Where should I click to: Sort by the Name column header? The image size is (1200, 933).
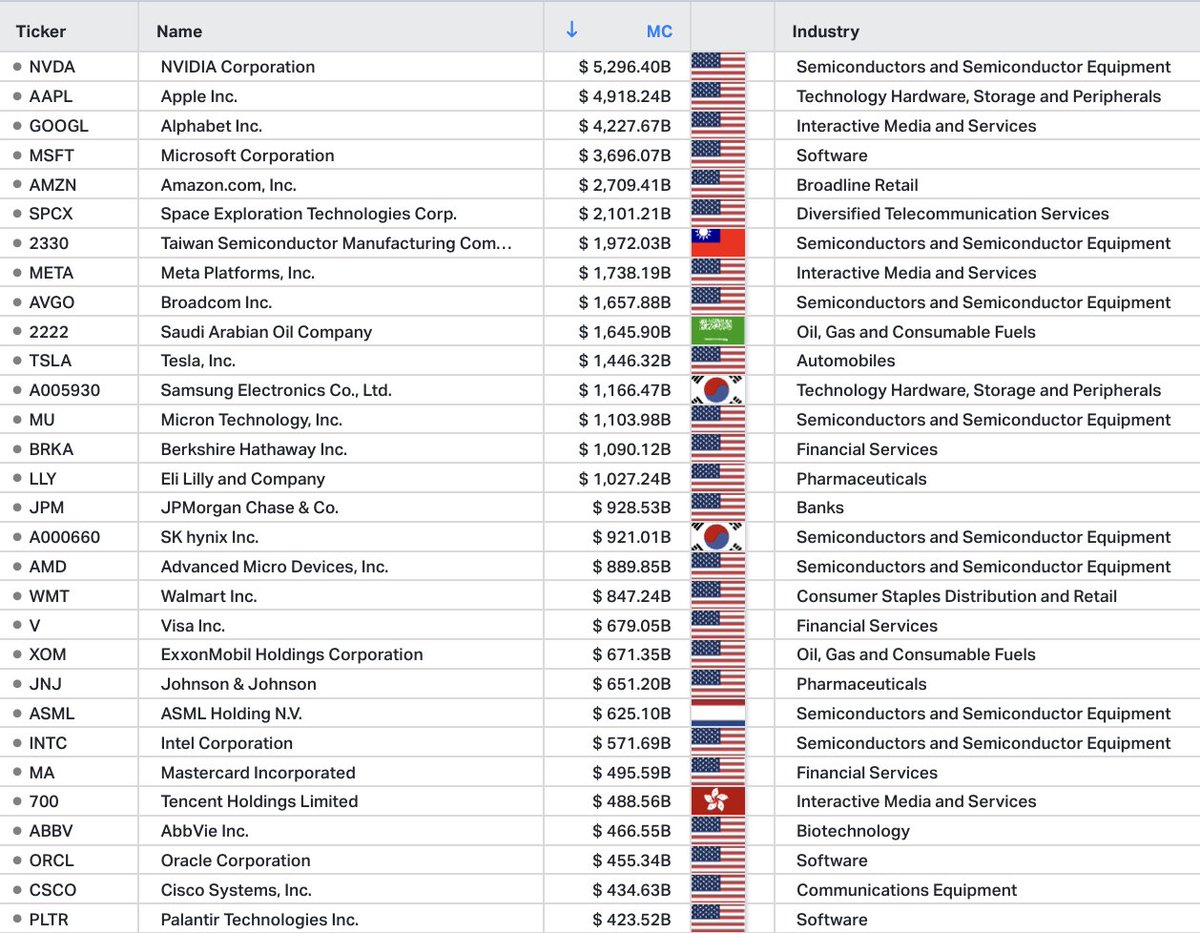[x=179, y=31]
